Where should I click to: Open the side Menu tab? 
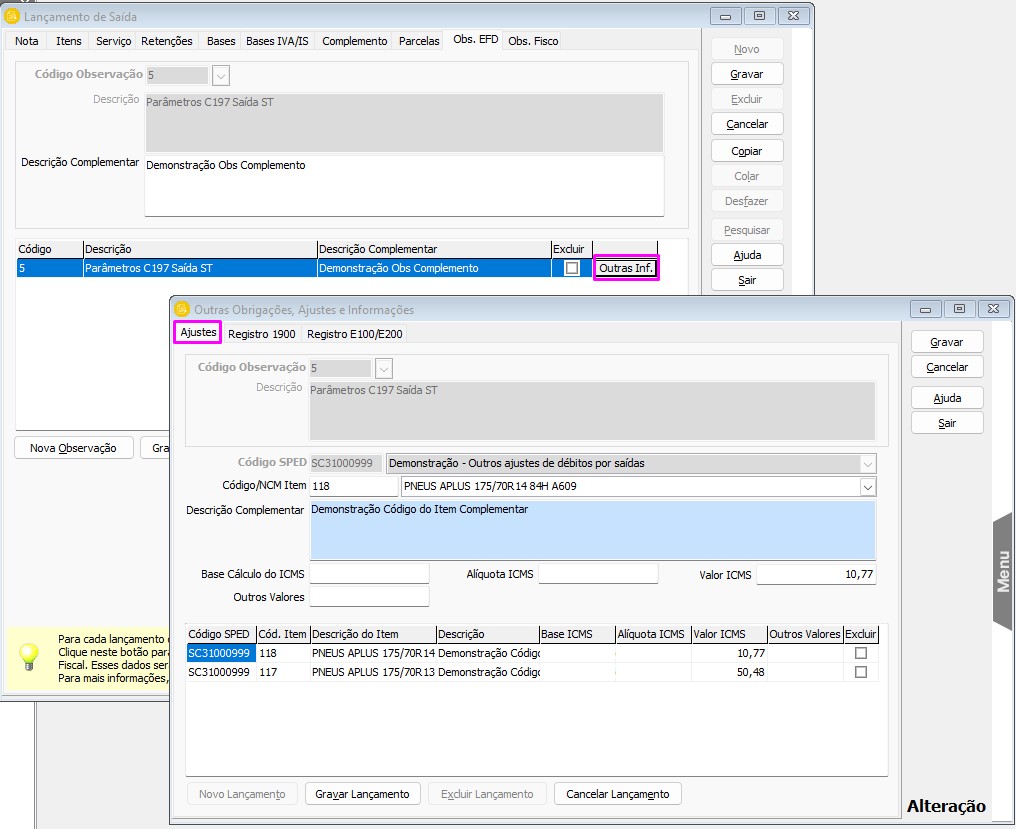[1003, 571]
